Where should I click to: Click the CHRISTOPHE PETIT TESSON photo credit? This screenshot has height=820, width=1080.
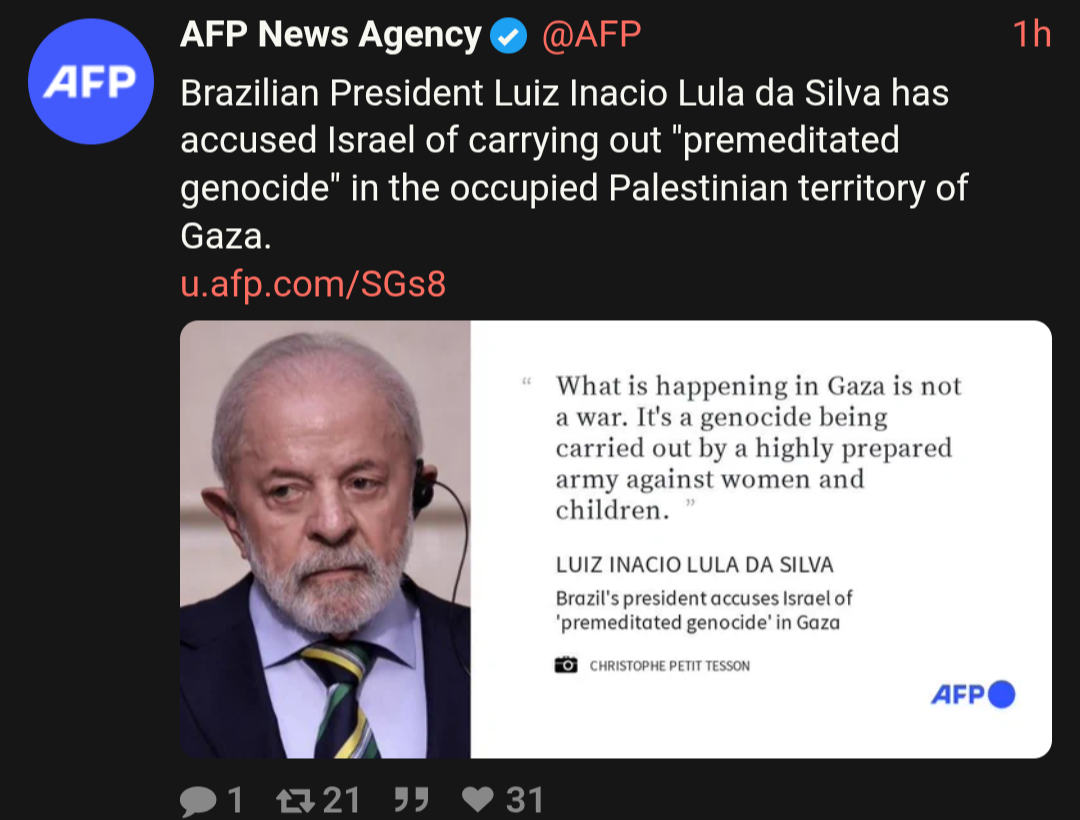pos(669,666)
